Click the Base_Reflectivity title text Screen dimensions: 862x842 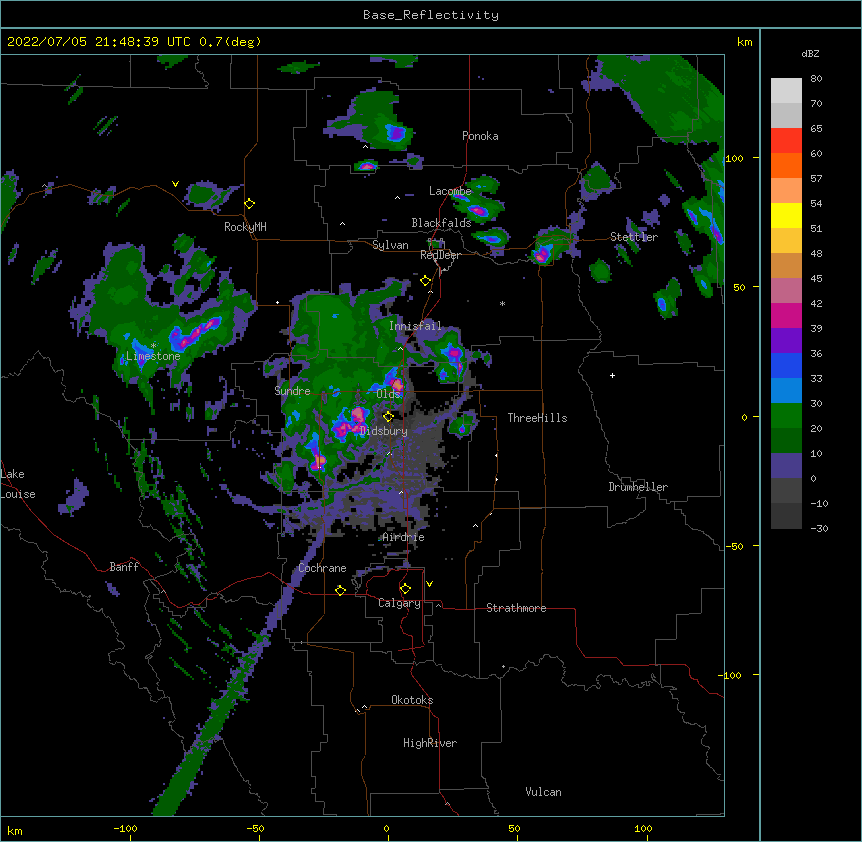(430, 15)
